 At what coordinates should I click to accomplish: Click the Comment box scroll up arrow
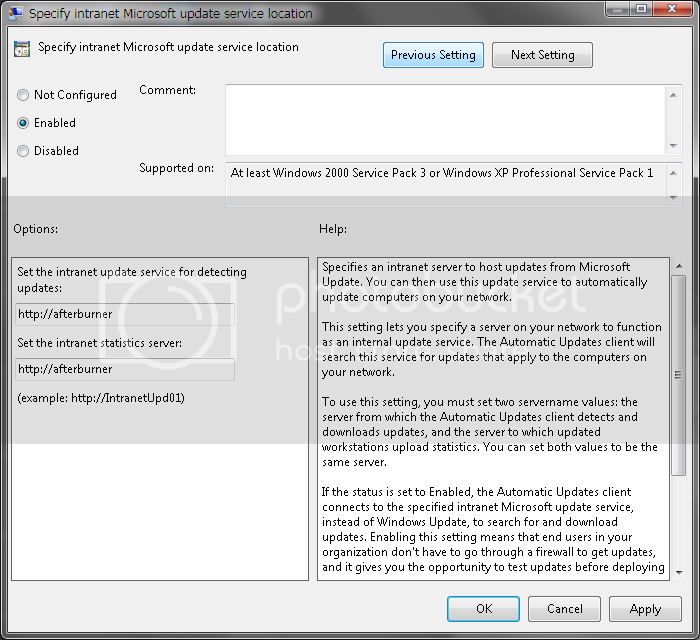[x=673, y=95]
